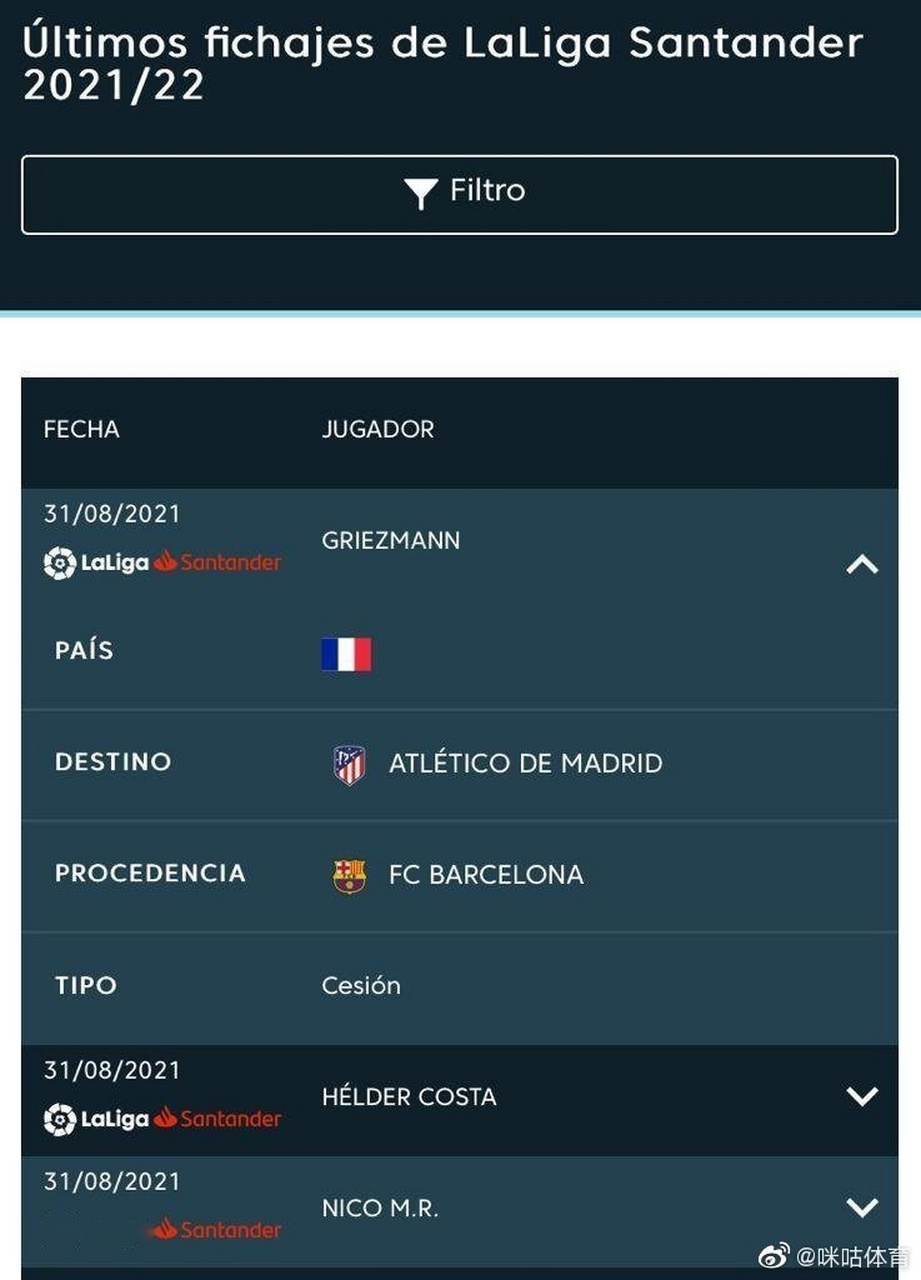The height and width of the screenshot is (1280, 921).
Task: Click the Cesión transfer type value
Action: point(361,986)
